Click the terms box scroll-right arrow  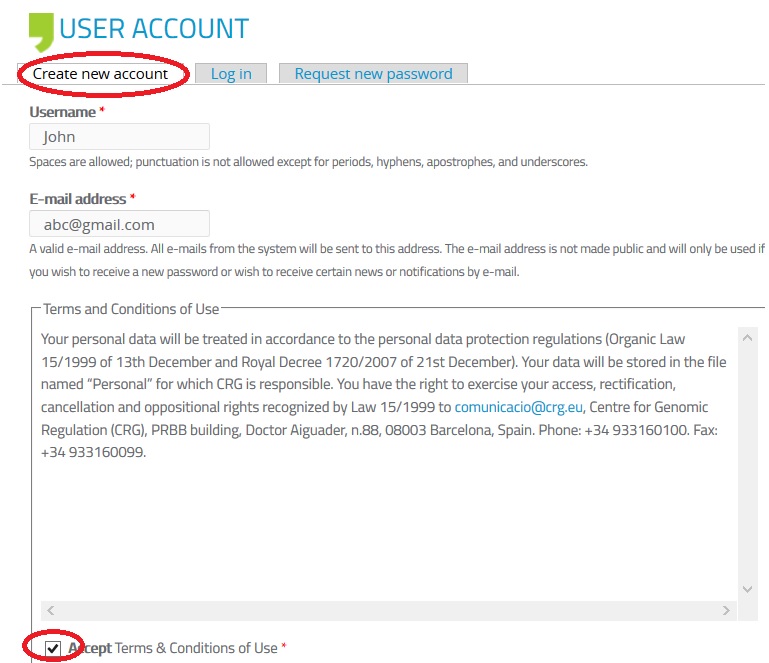coord(727,610)
